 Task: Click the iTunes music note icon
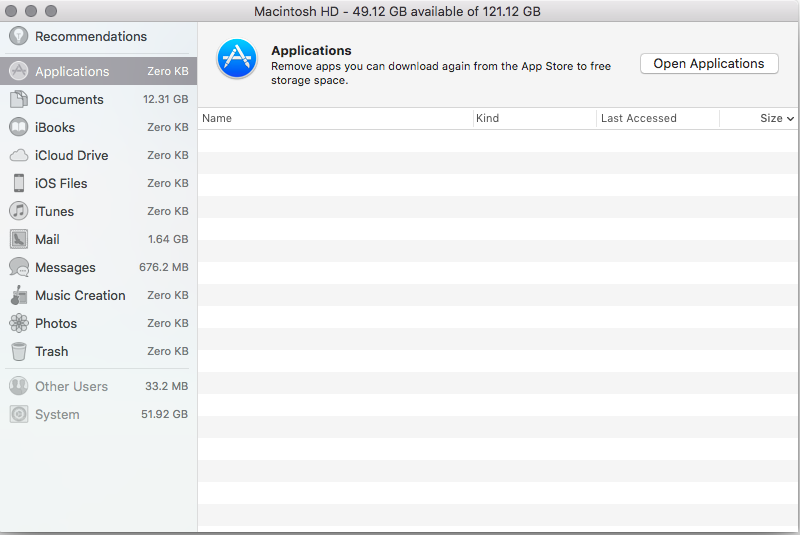tap(18, 211)
